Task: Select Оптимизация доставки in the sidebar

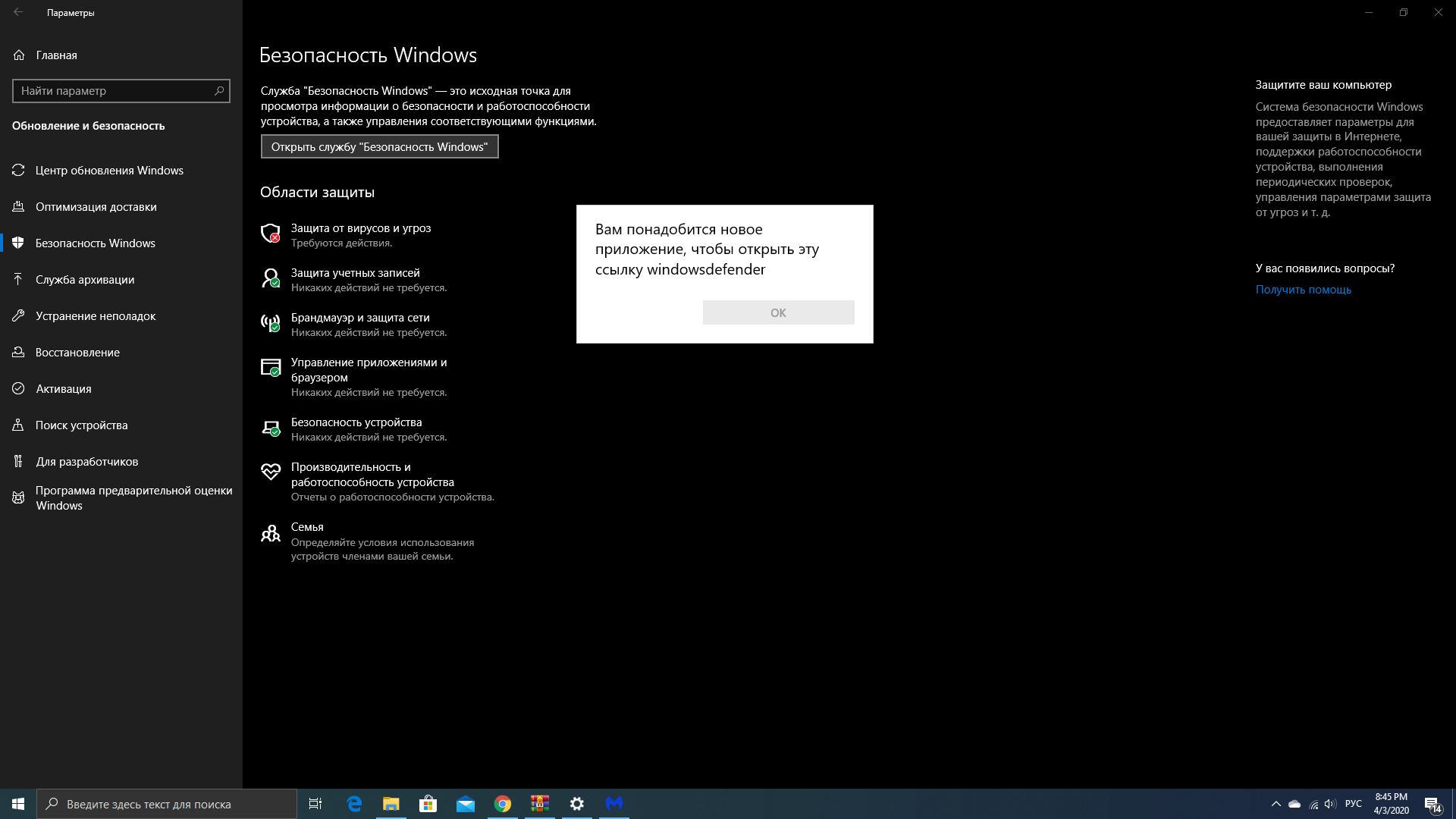Action: click(121, 207)
